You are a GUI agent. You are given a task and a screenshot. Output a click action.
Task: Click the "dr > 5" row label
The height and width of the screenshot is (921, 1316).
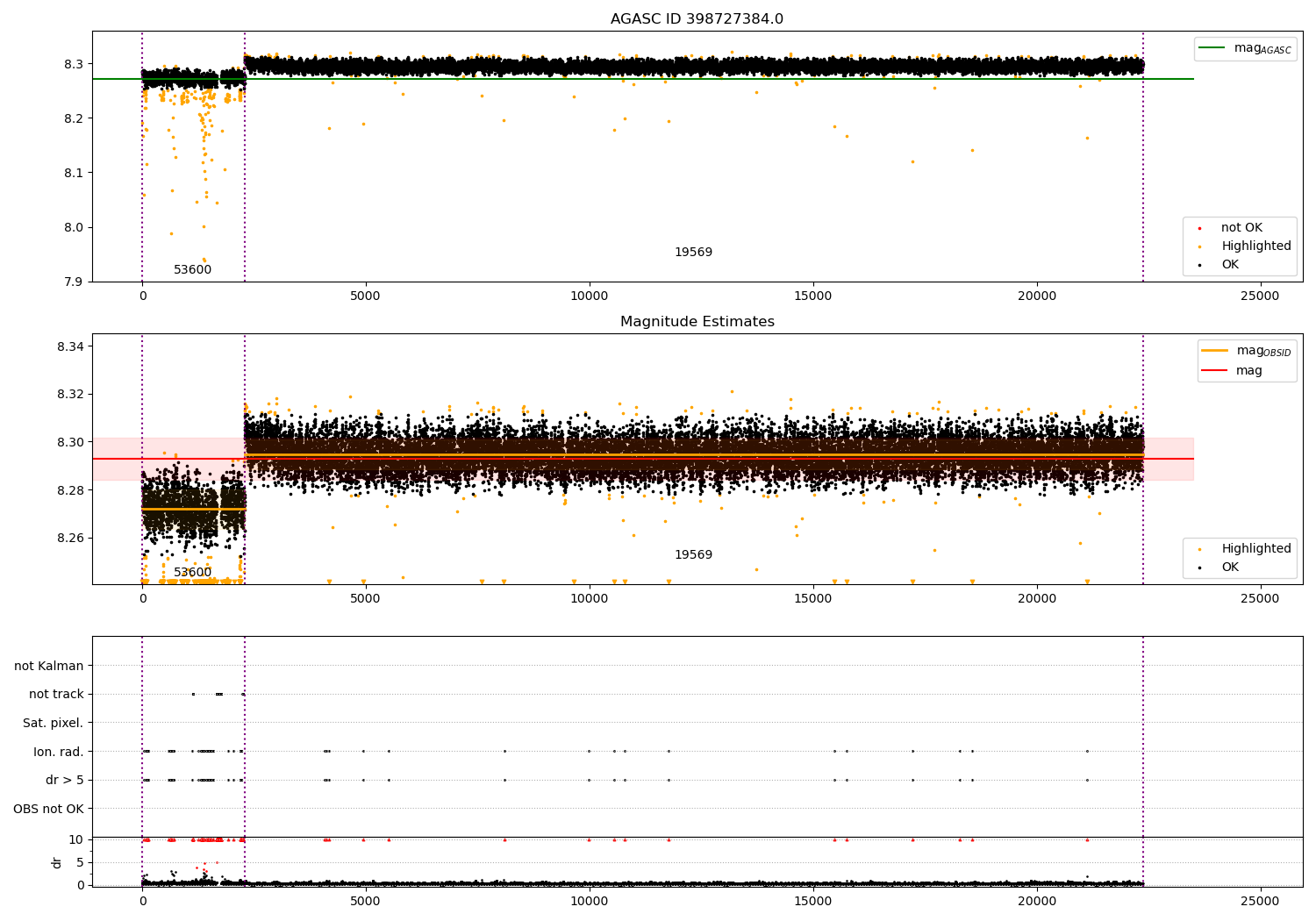(64, 781)
